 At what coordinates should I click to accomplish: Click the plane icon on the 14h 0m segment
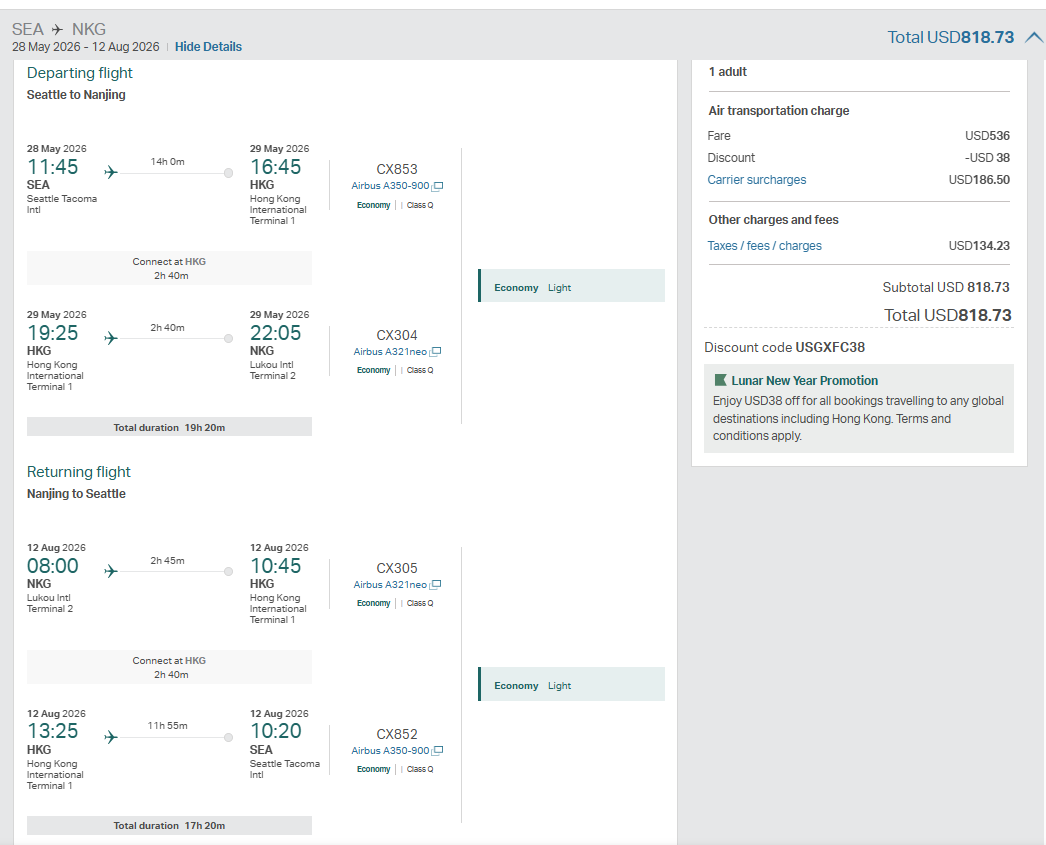(111, 172)
